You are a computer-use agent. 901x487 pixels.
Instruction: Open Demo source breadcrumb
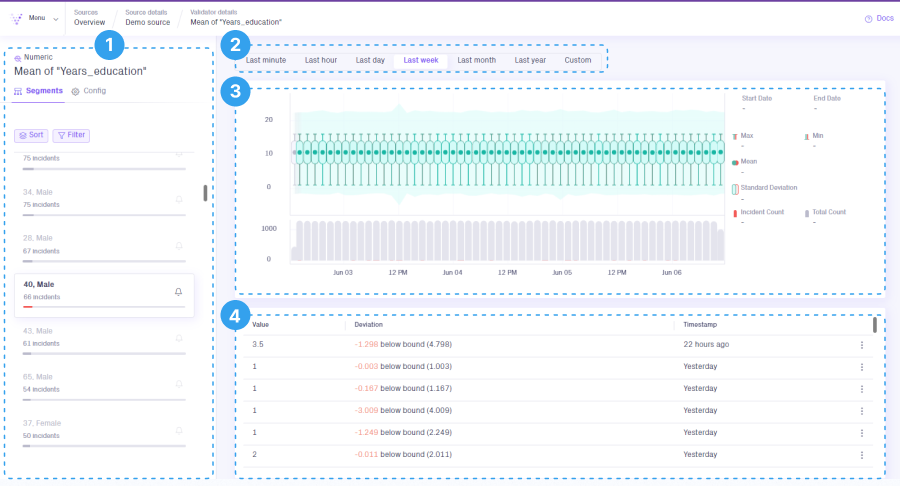click(148, 22)
